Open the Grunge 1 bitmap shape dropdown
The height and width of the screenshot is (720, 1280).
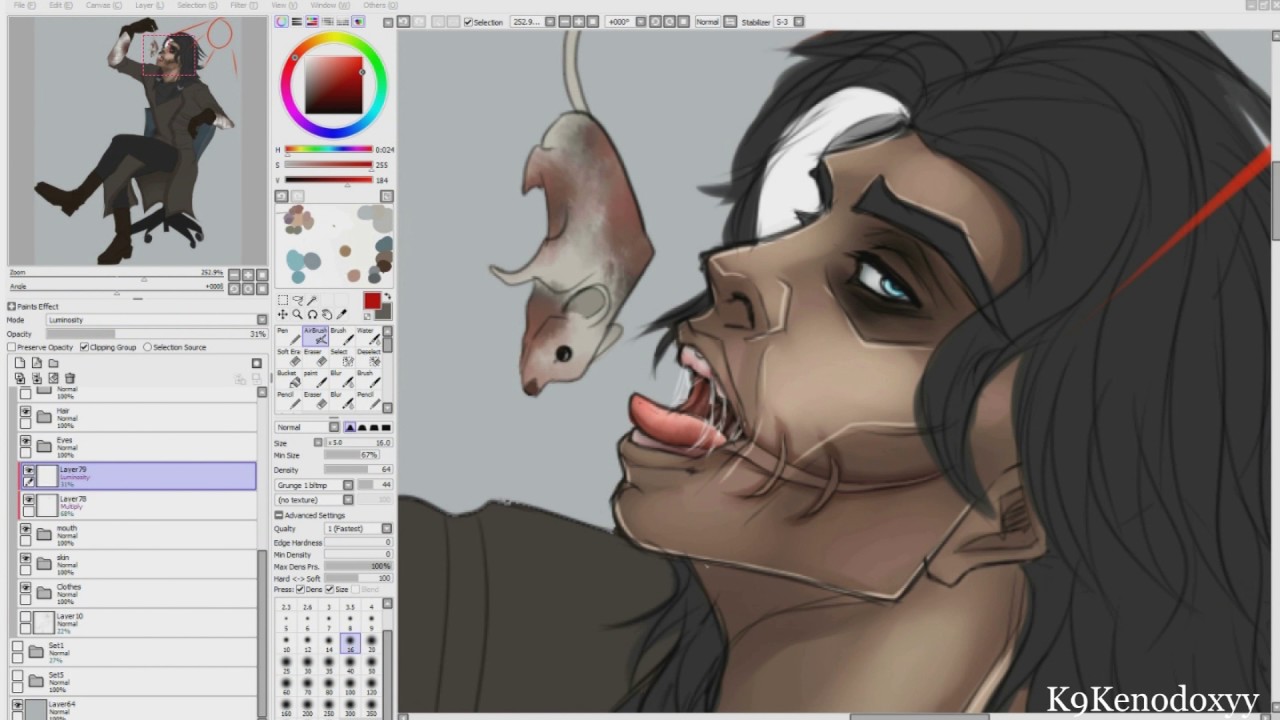point(314,485)
